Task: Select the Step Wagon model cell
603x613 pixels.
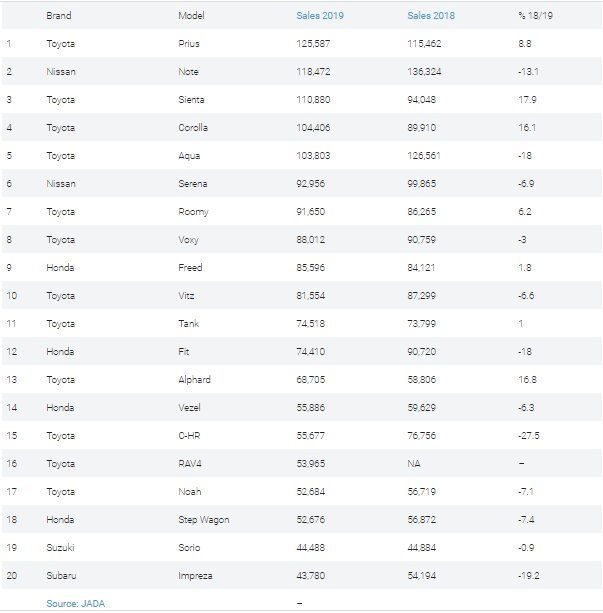Action: [204, 520]
